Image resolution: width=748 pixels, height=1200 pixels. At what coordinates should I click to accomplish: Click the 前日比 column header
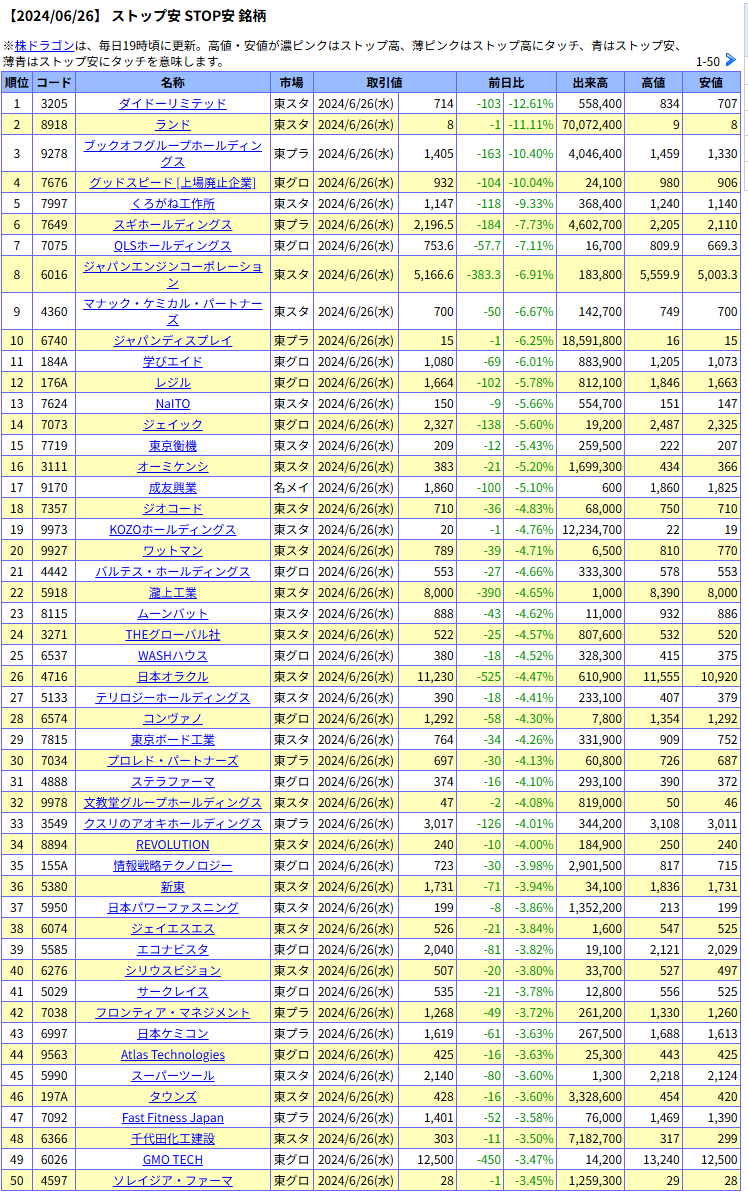[506, 82]
